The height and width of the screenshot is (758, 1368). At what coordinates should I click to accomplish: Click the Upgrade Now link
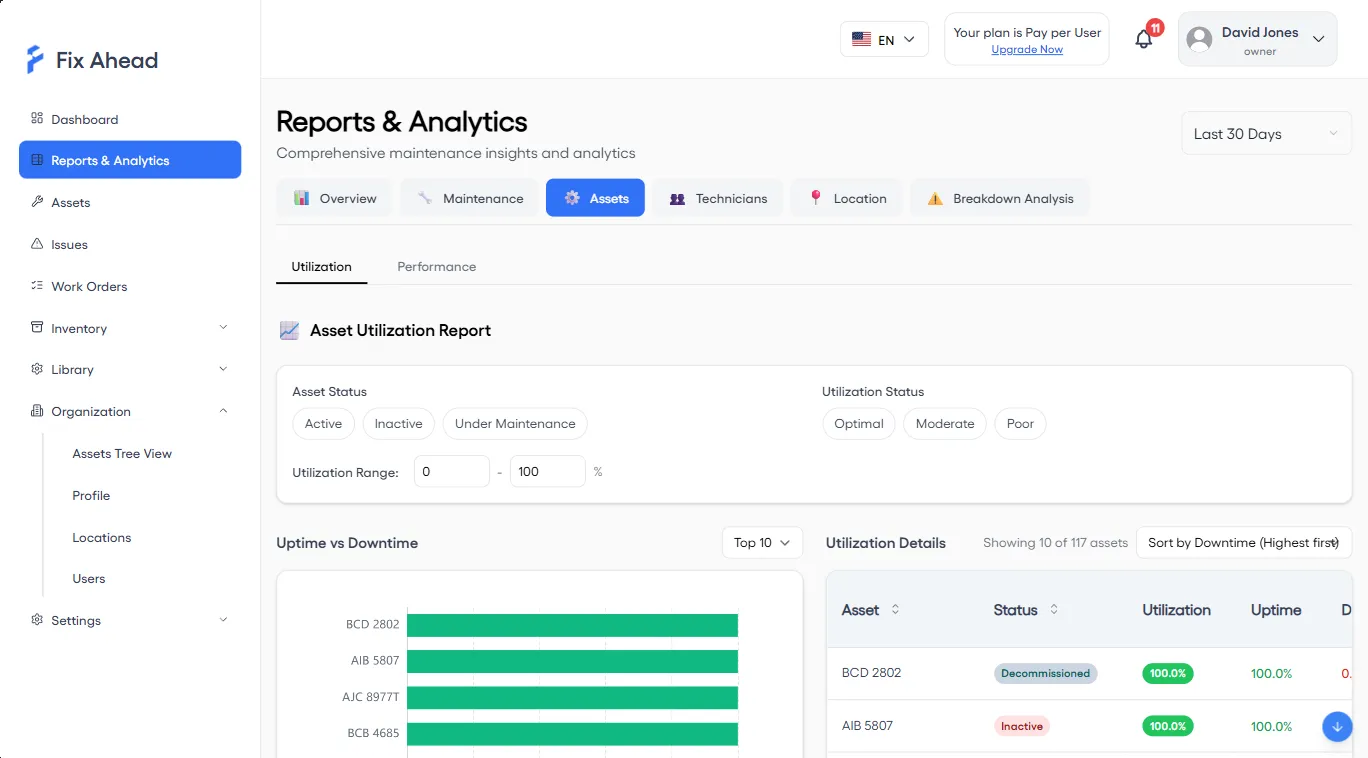coord(1026,49)
